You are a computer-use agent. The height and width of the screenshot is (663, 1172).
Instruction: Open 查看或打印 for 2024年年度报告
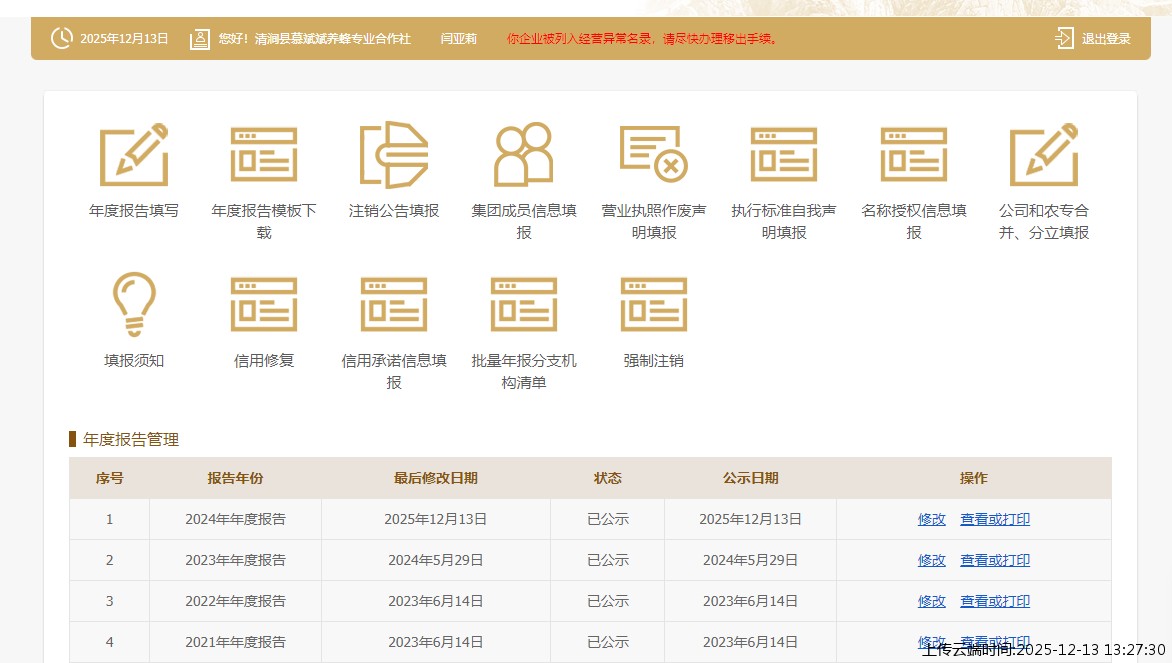point(995,519)
